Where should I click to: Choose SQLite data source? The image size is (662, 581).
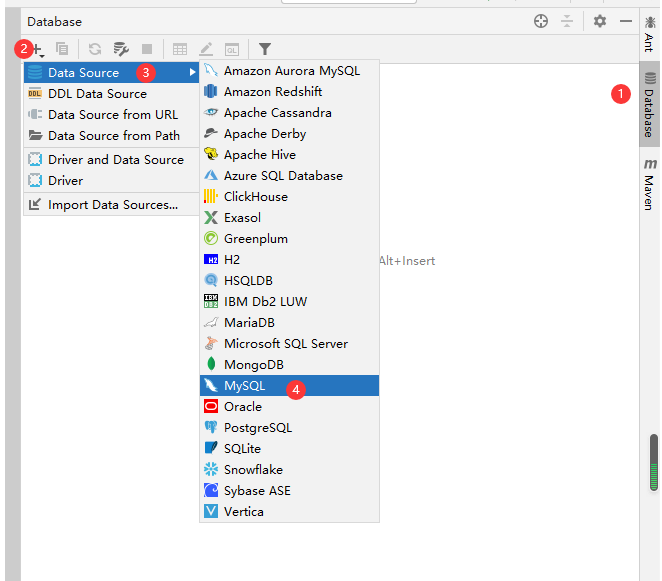coord(289,449)
